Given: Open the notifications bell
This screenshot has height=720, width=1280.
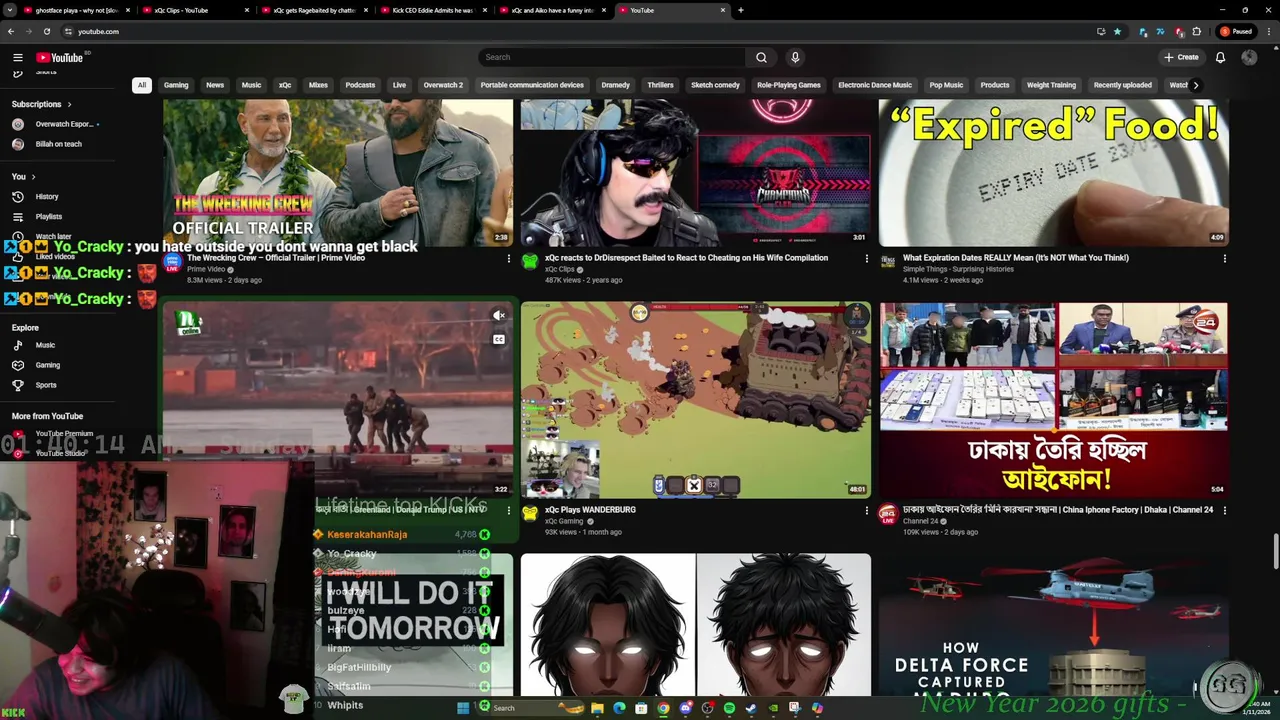Looking at the screenshot, I should click(1220, 57).
